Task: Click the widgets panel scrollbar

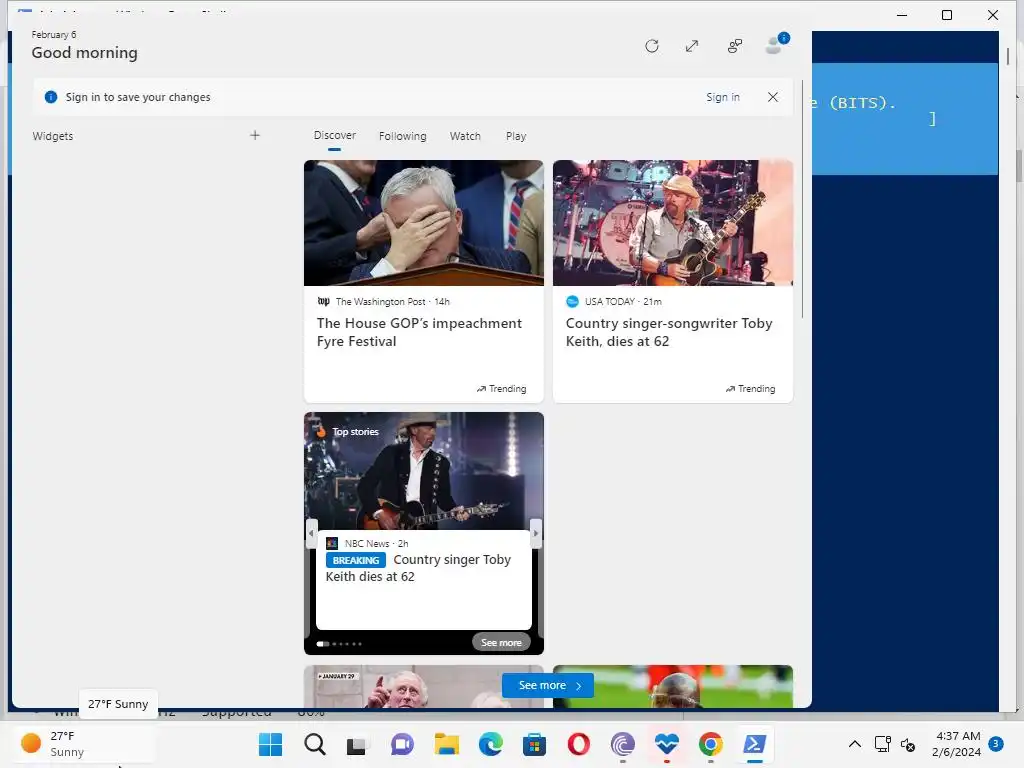Action: click(803, 199)
